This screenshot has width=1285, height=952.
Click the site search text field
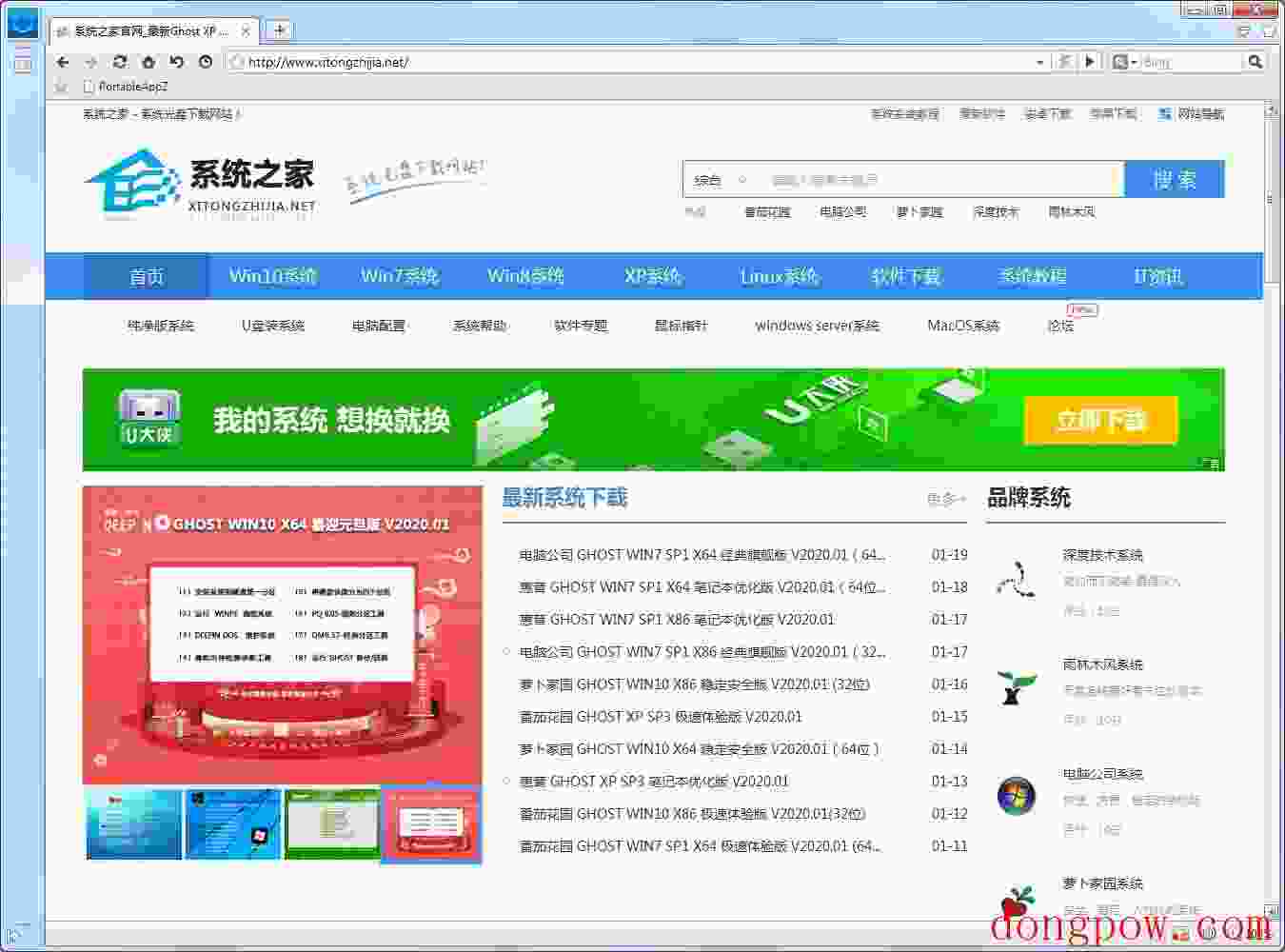coord(942,180)
